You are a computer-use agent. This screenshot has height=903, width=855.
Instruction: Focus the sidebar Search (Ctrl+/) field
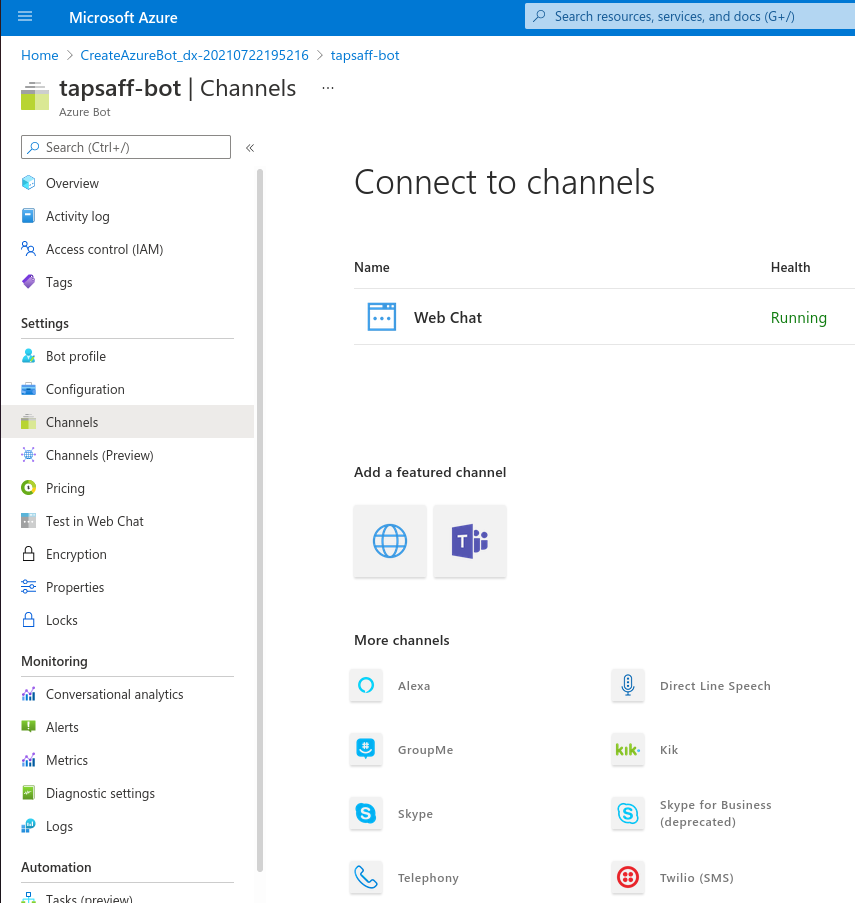pyautogui.click(x=126, y=147)
